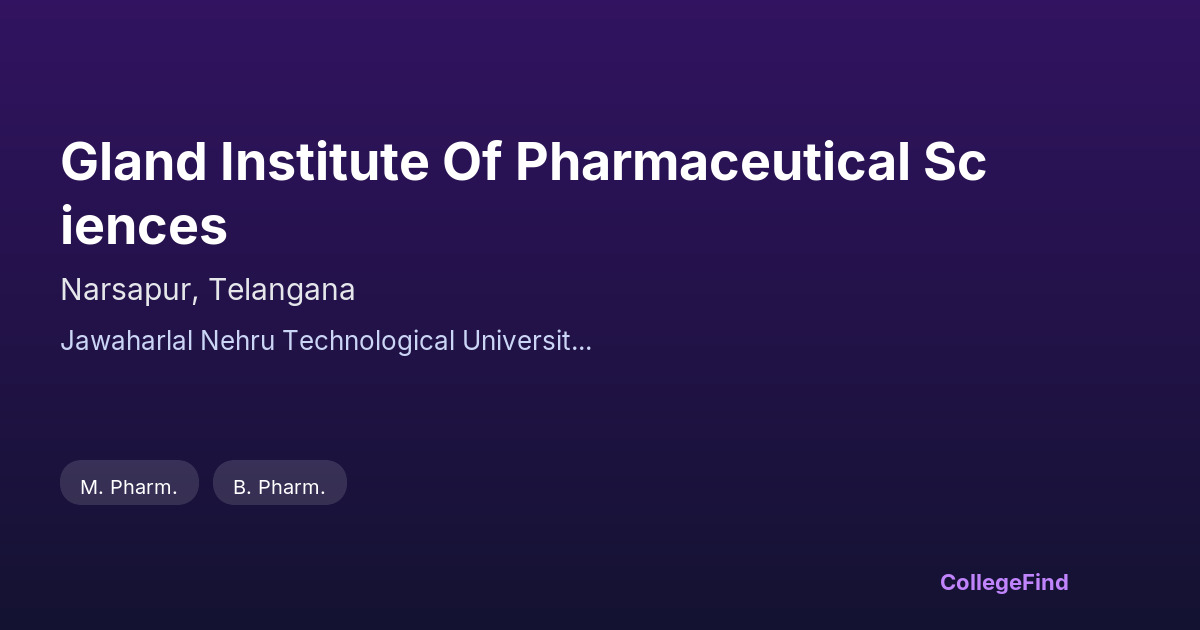Click the M. Pharm. course tag
The height and width of the screenshot is (630, 1200).
point(129,487)
